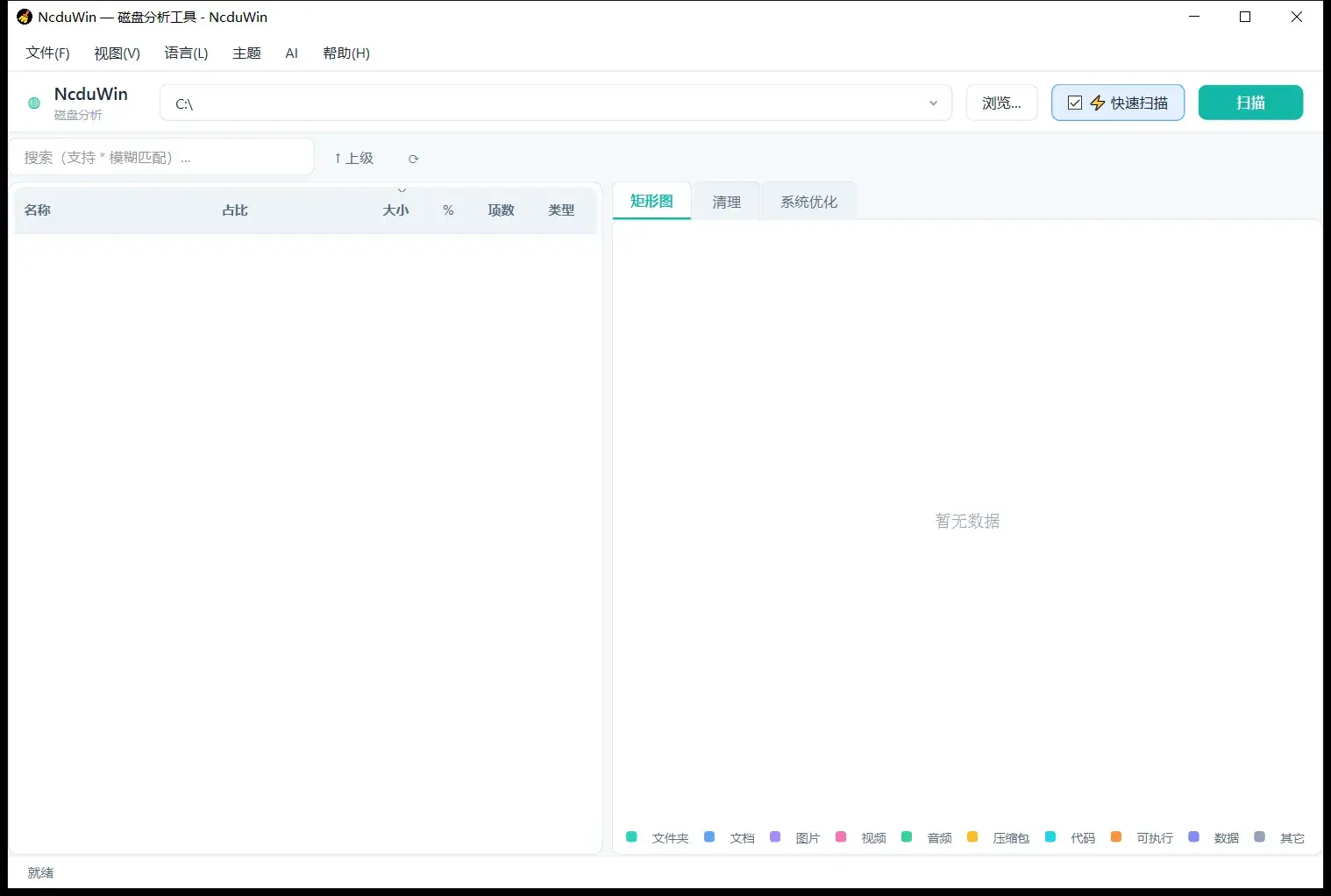The width and height of the screenshot is (1331, 896).
Task: Click the 可执行 legend color swatch
Action: (1116, 837)
